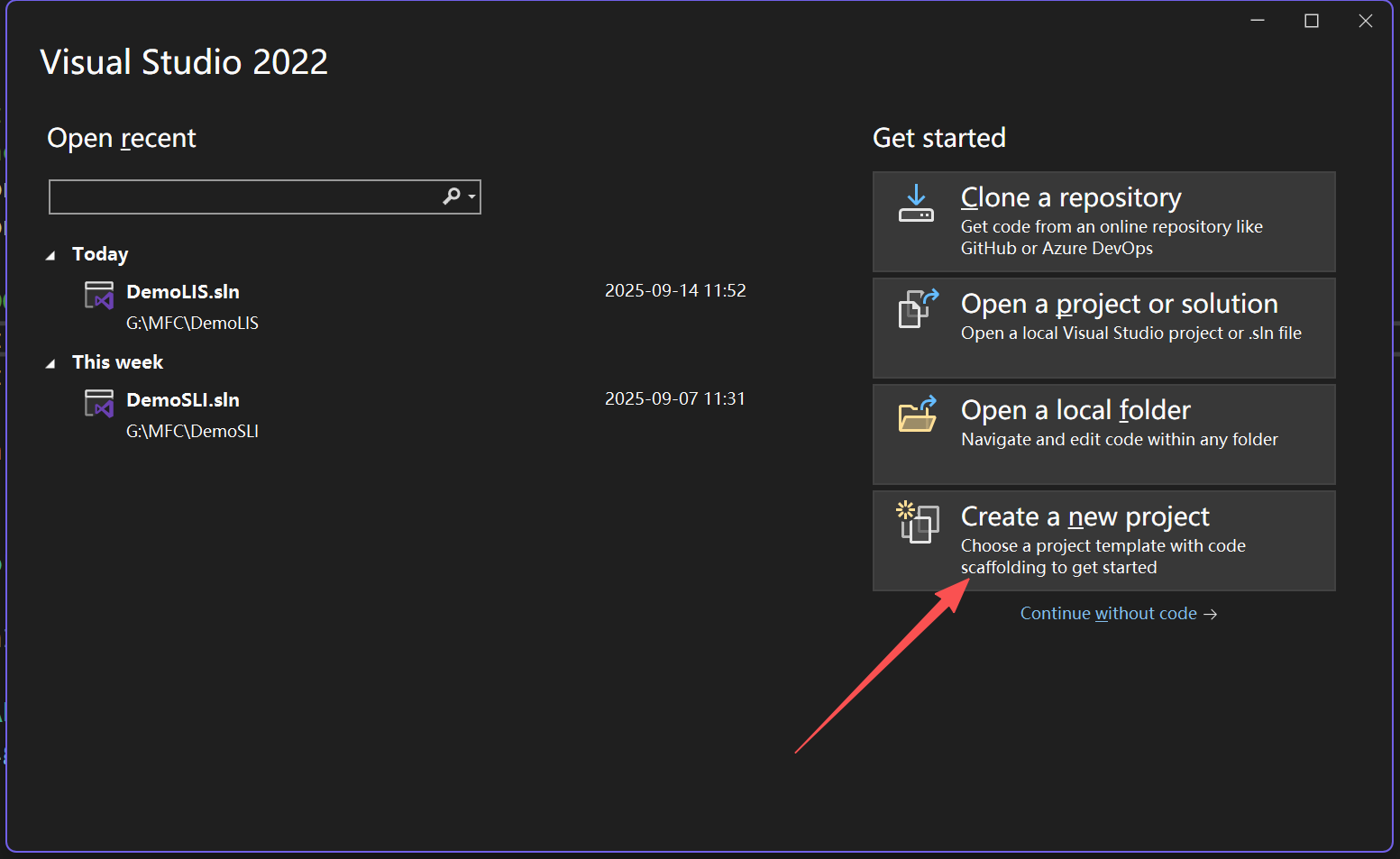Viewport: 1400px width, 859px height.
Task: Minimize the Visual Studio 2022 window
Action: (x=1258, y=21)
